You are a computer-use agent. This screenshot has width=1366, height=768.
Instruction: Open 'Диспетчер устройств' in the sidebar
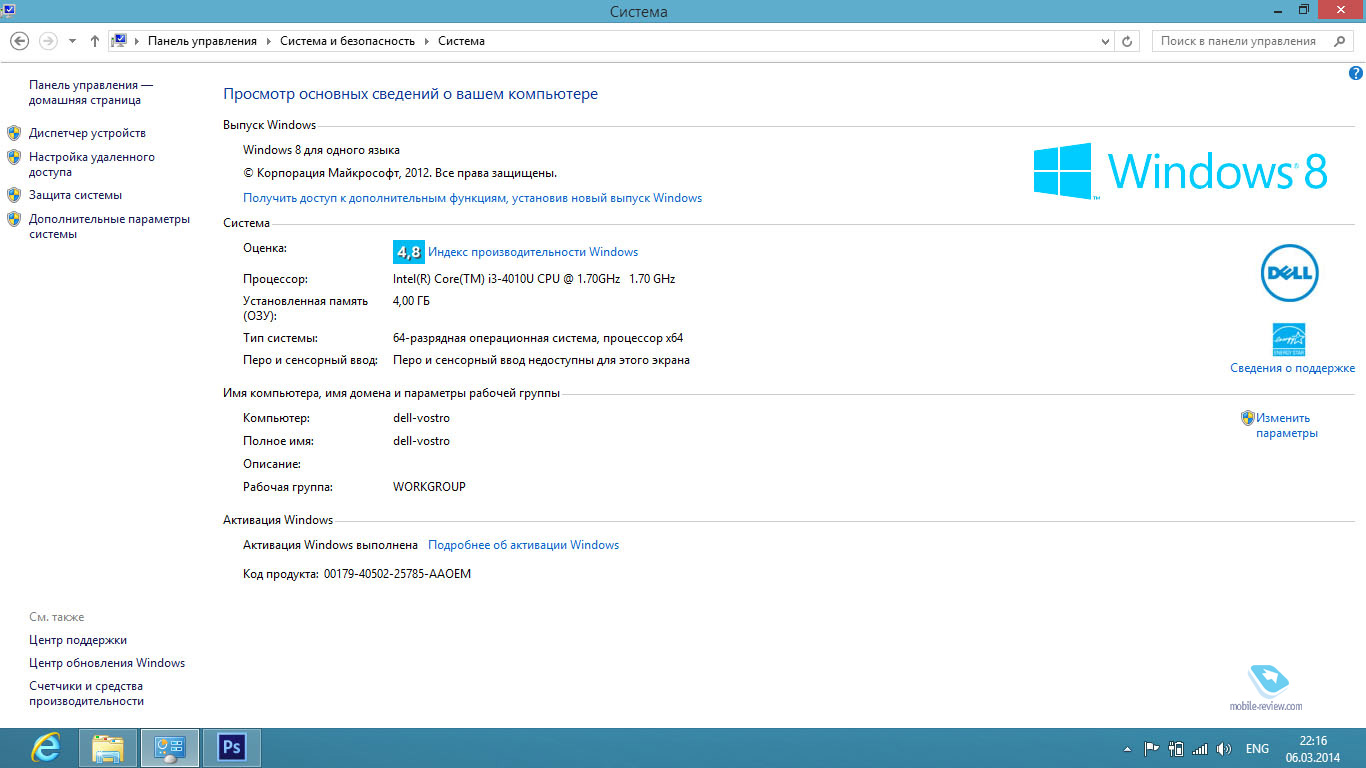coord(87,133)
